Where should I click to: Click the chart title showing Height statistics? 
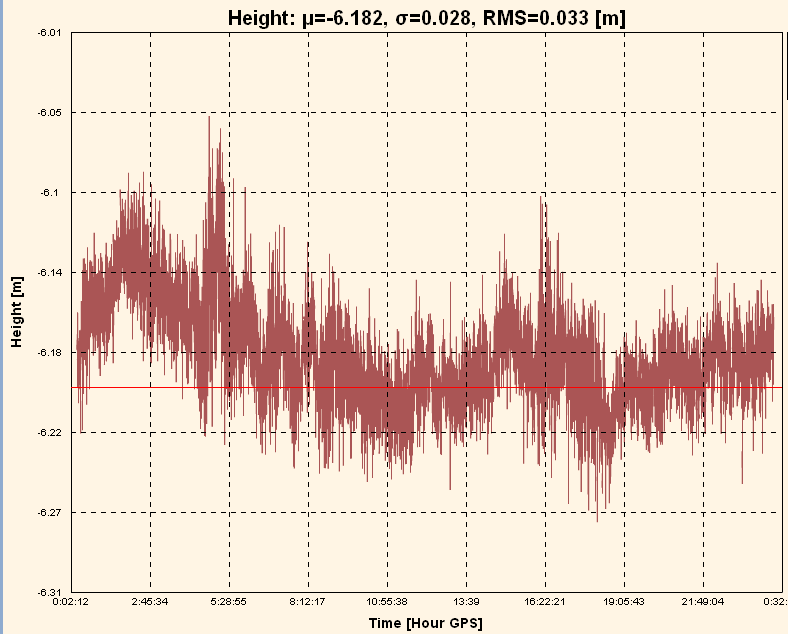pyautogui.click(x=427, y=17)
